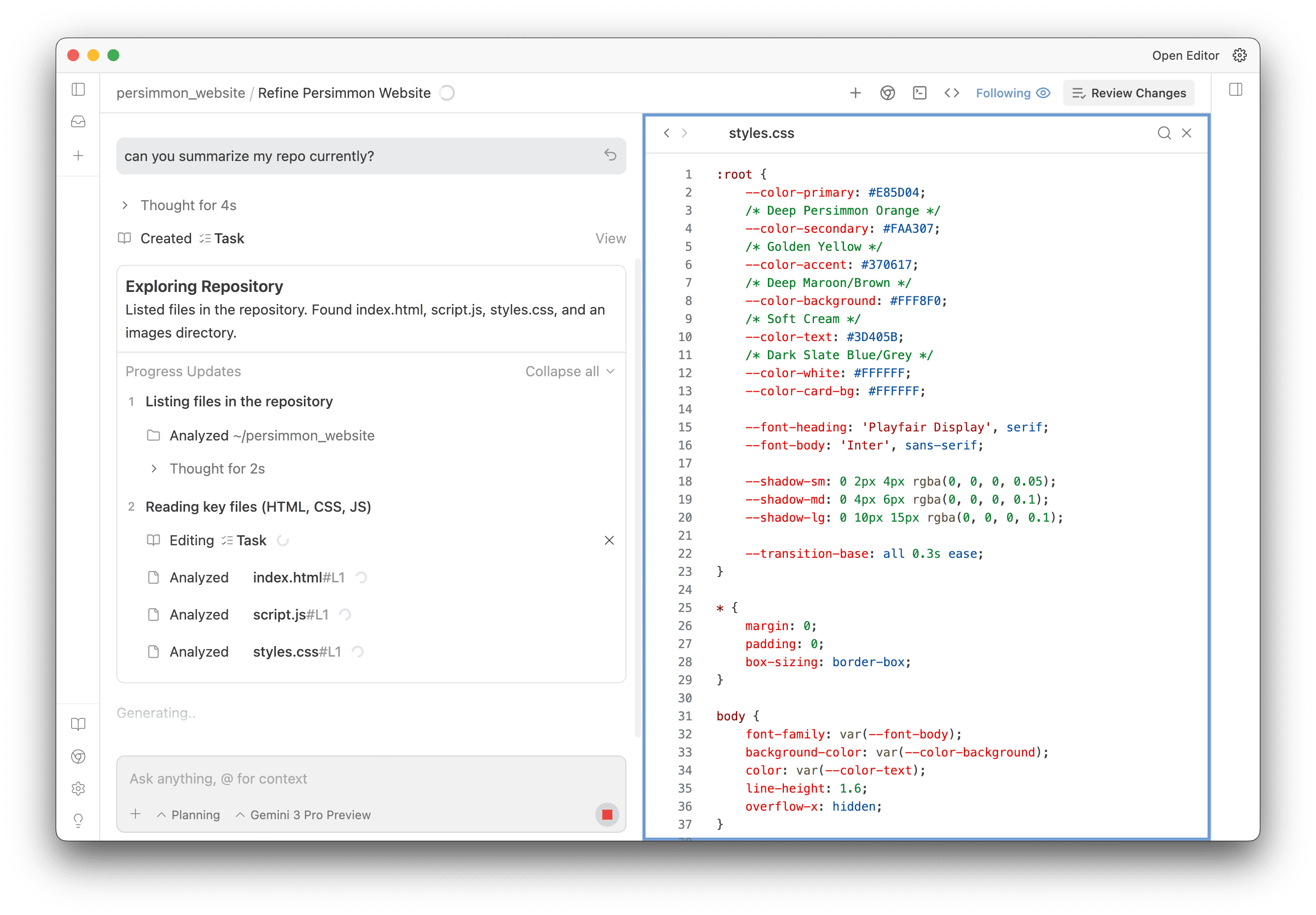
Task: Open the browser icon in top toolbar
Action: click(887, 93)
